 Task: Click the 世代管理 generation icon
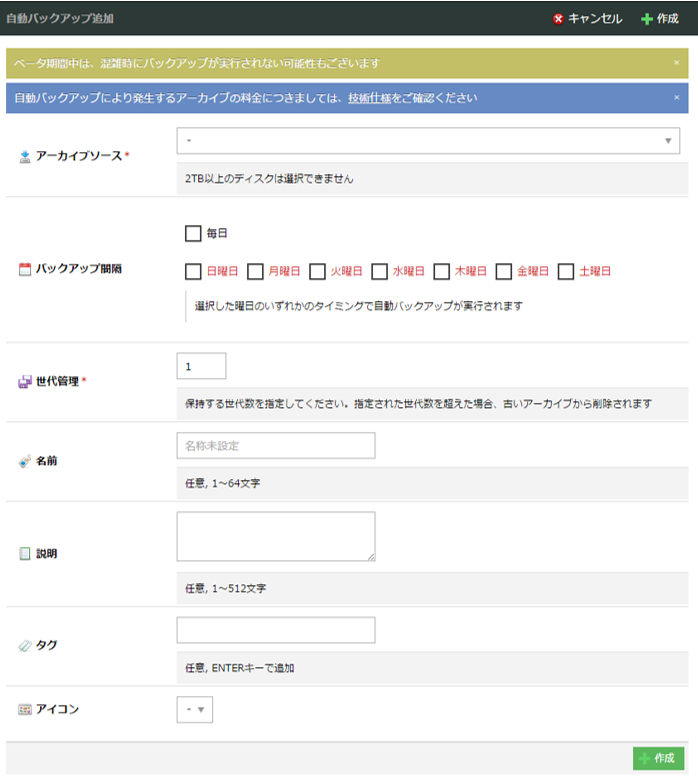(25, 381)
